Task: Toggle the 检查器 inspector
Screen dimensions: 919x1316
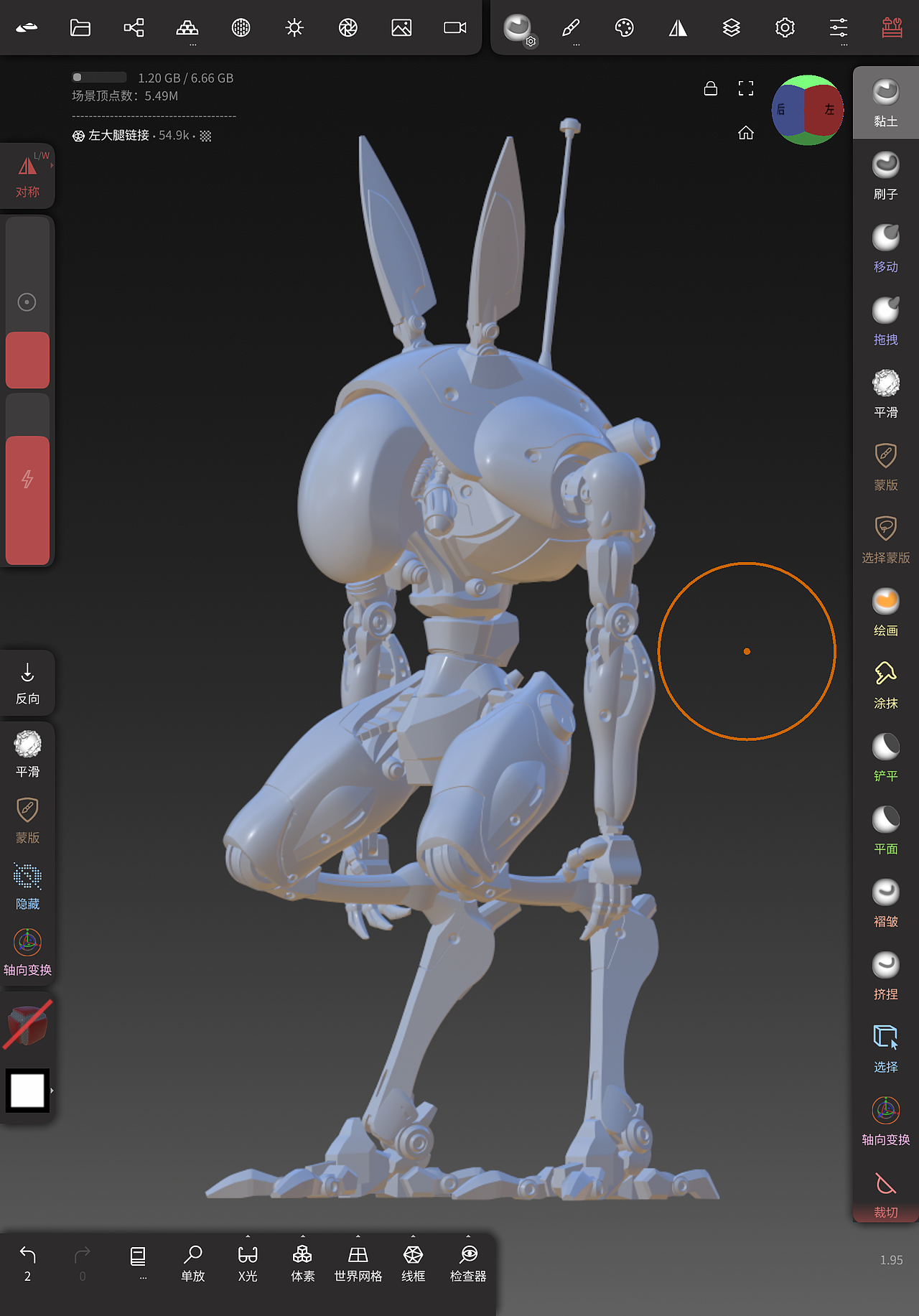Action: coord(468,1264)
